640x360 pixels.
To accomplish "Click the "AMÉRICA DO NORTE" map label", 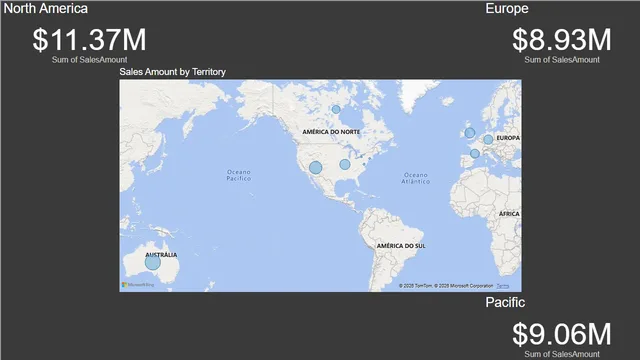I will (331, 132).
